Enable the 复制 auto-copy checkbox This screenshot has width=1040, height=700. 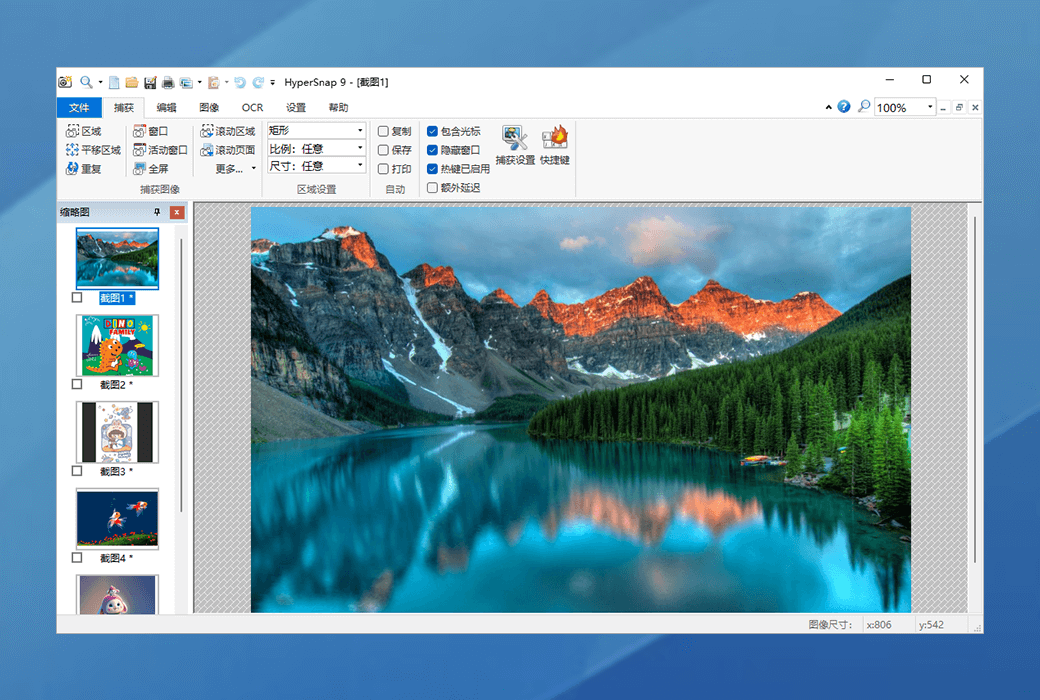[383, 131]
